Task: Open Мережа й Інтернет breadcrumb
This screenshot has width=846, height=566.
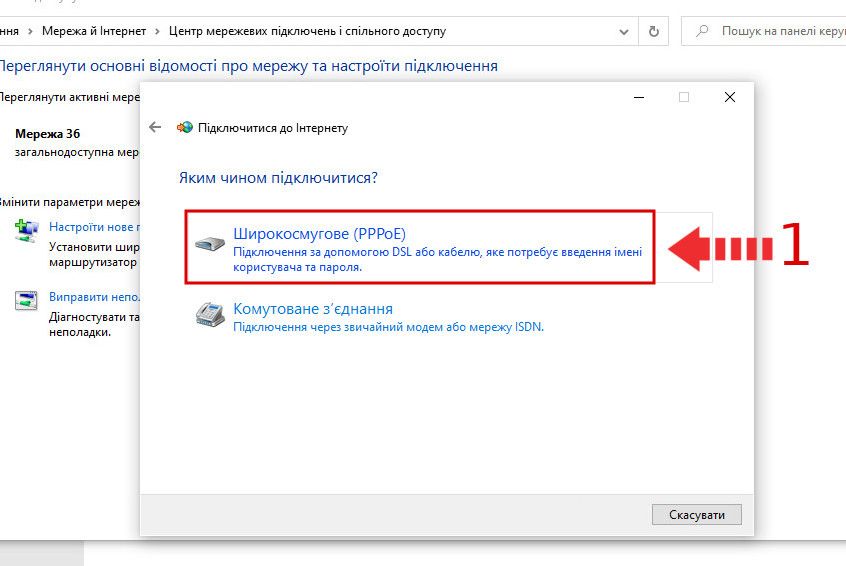Action: point(94,31)
